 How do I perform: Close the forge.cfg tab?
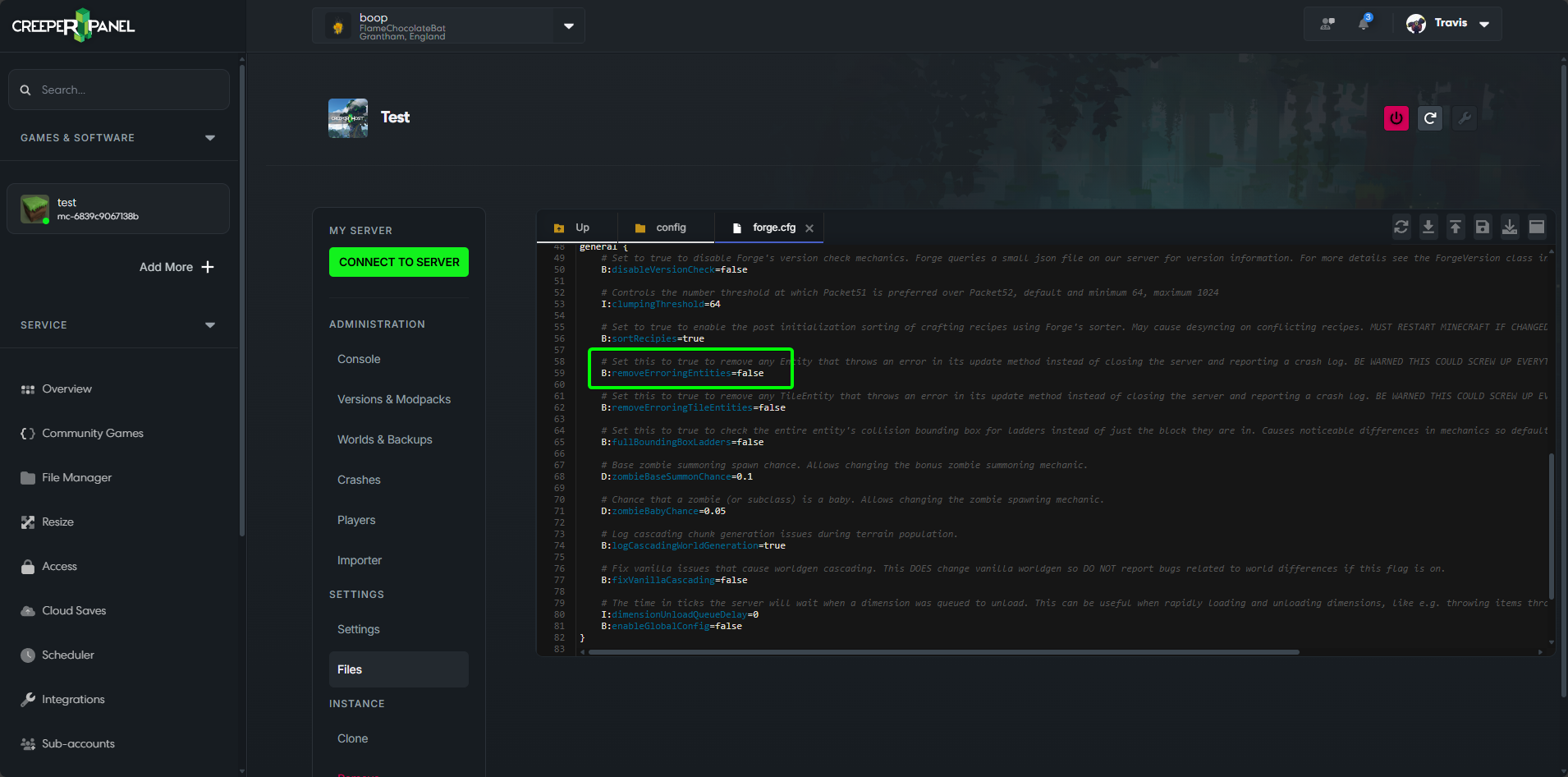click(809, 228)
